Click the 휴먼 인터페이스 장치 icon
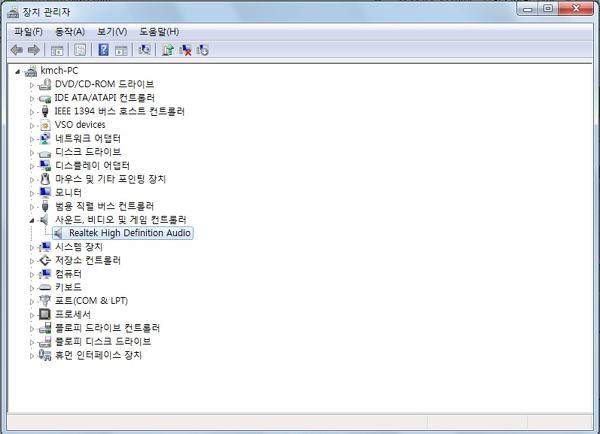 coord(45,355)
